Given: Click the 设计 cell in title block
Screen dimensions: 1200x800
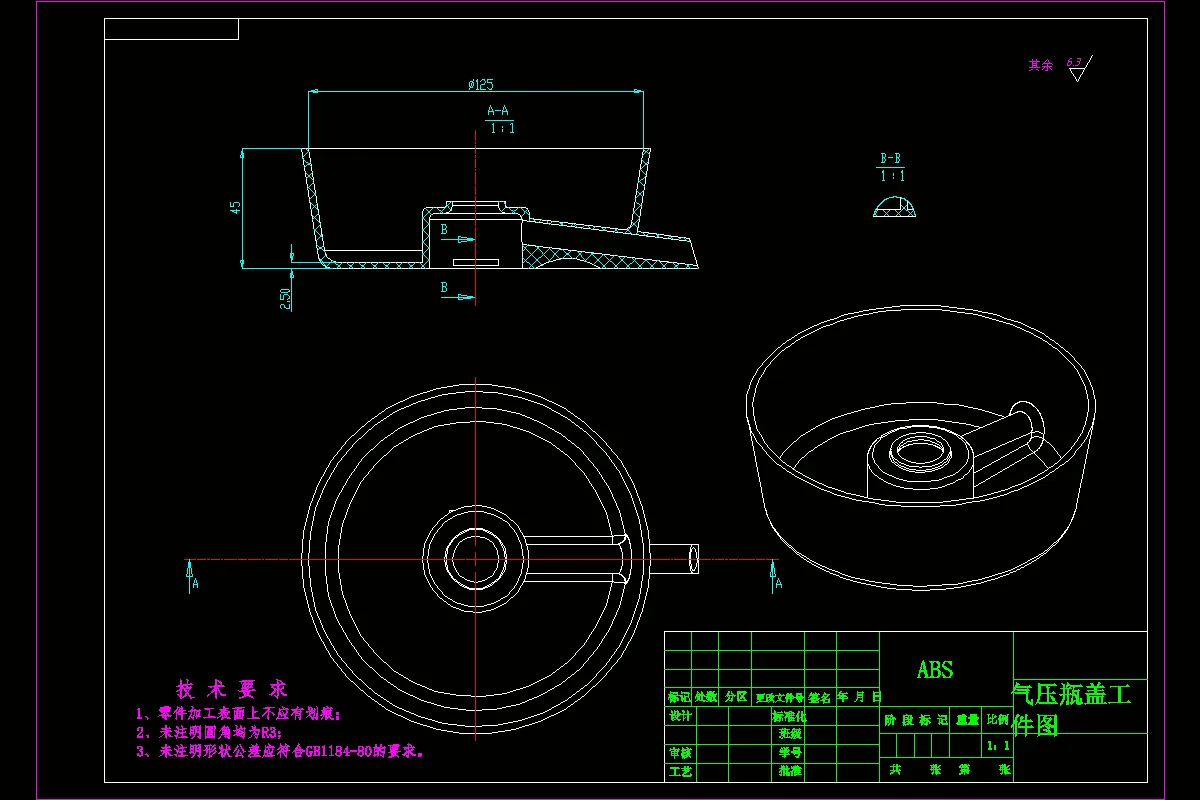Looking at the screenshot, I should coord(680,716).
